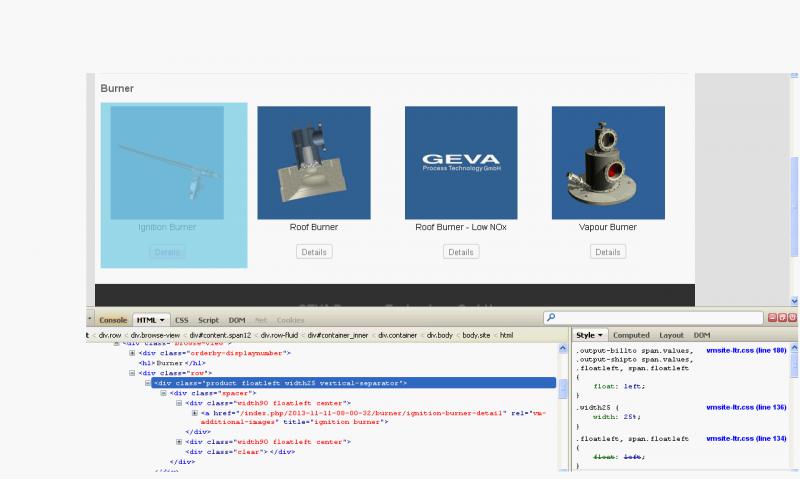Collapse the div class "row" node
Viewport: 800px width, 479px height.
(x=132, y=373)
